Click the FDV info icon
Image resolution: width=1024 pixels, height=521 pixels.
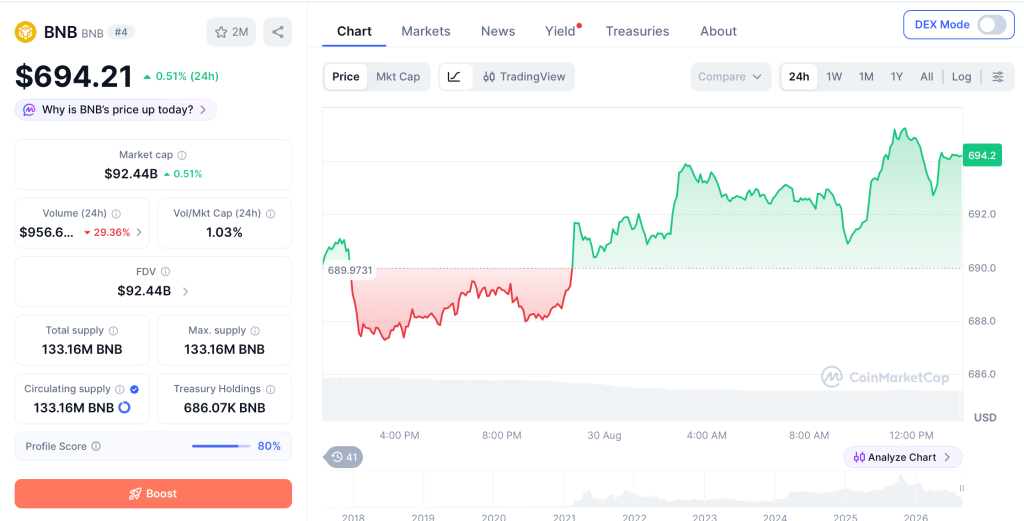(x=166, y=272)
